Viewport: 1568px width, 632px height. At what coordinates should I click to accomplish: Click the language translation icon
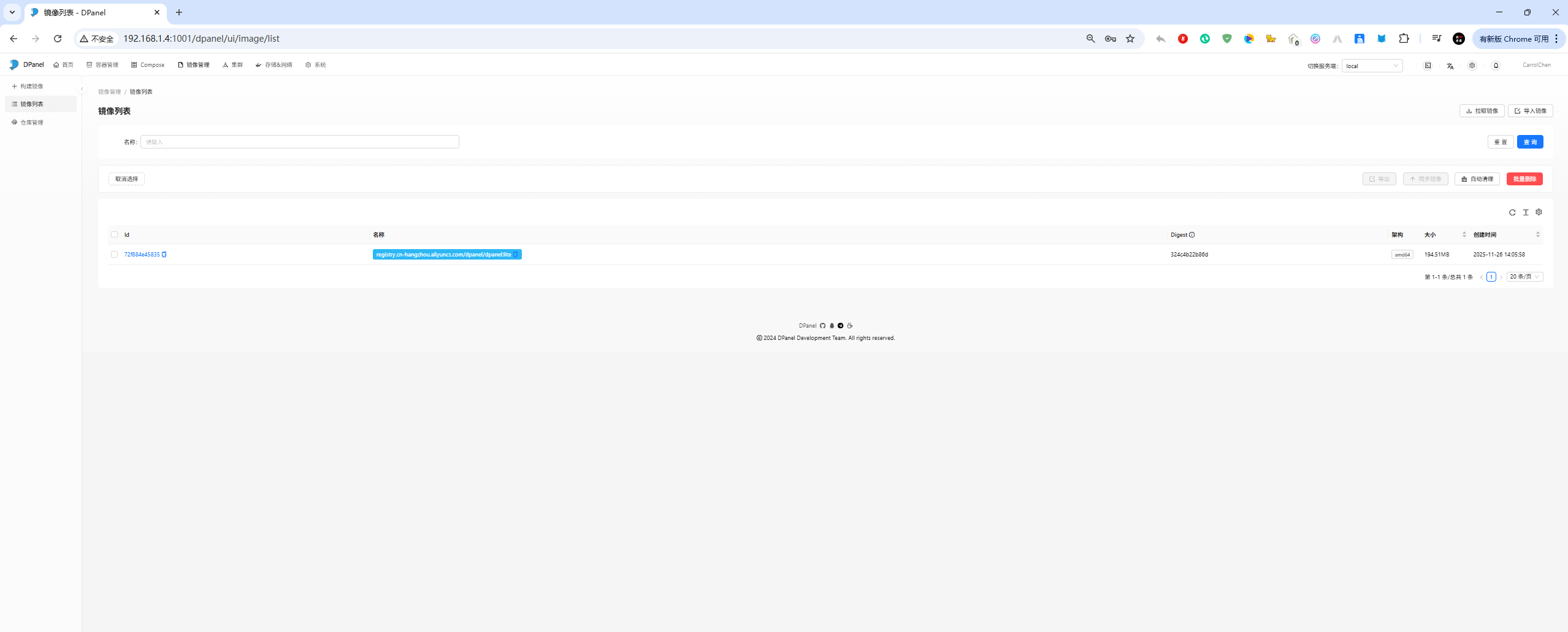click(x=1450, y=66)
